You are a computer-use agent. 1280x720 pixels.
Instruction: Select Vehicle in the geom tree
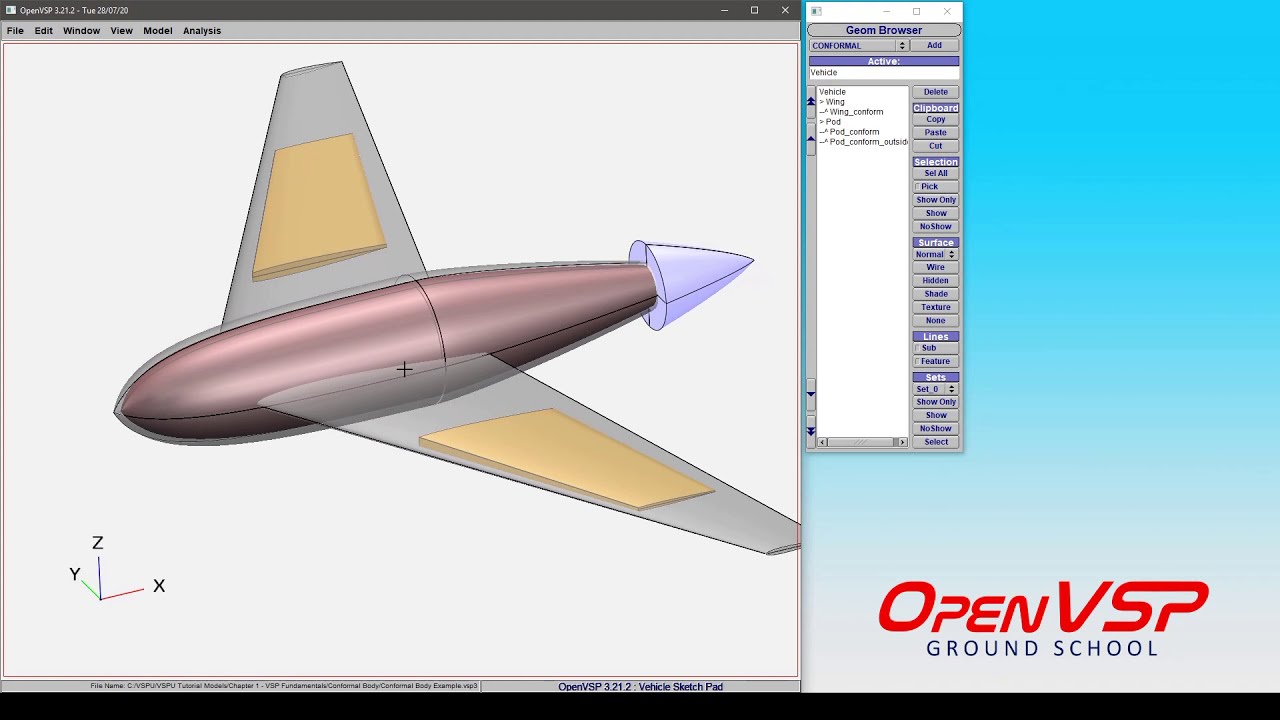(x=832, y=92)
